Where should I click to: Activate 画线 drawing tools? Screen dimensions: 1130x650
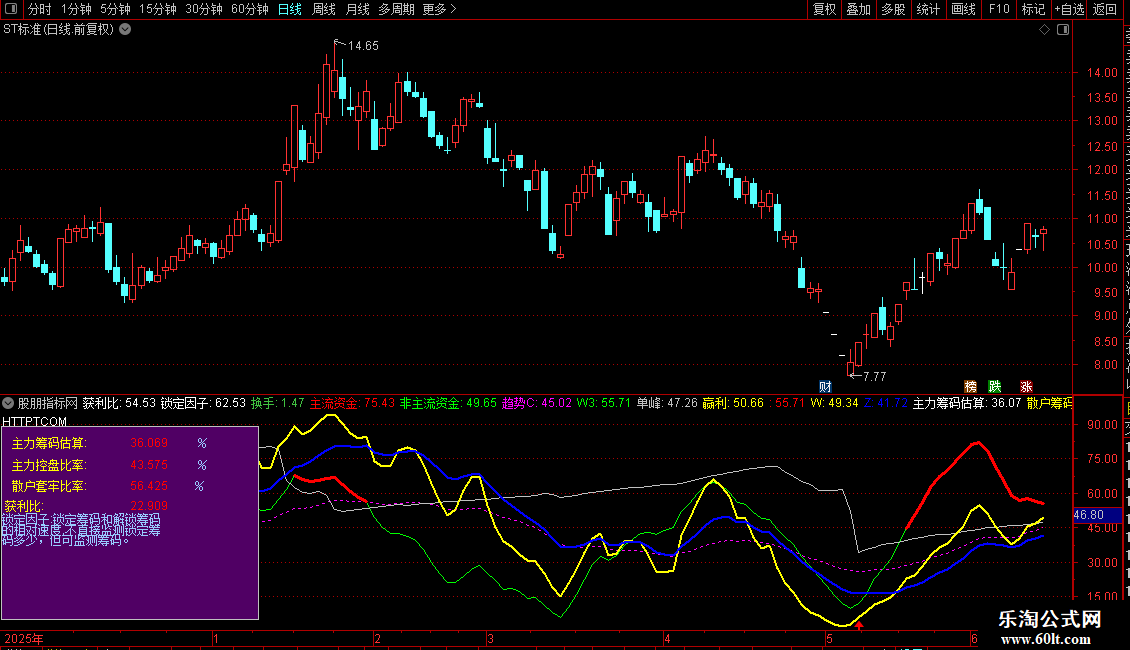pos(963,9)
